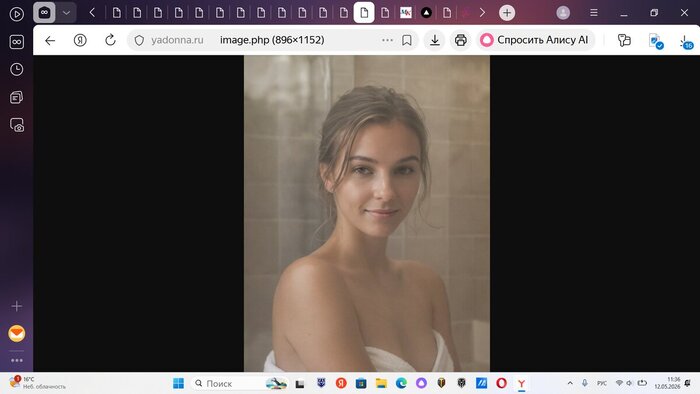Open the Opera icon in the taskbar
The width and height of the screenshot is (700, 394).
[x=501, y=383]
